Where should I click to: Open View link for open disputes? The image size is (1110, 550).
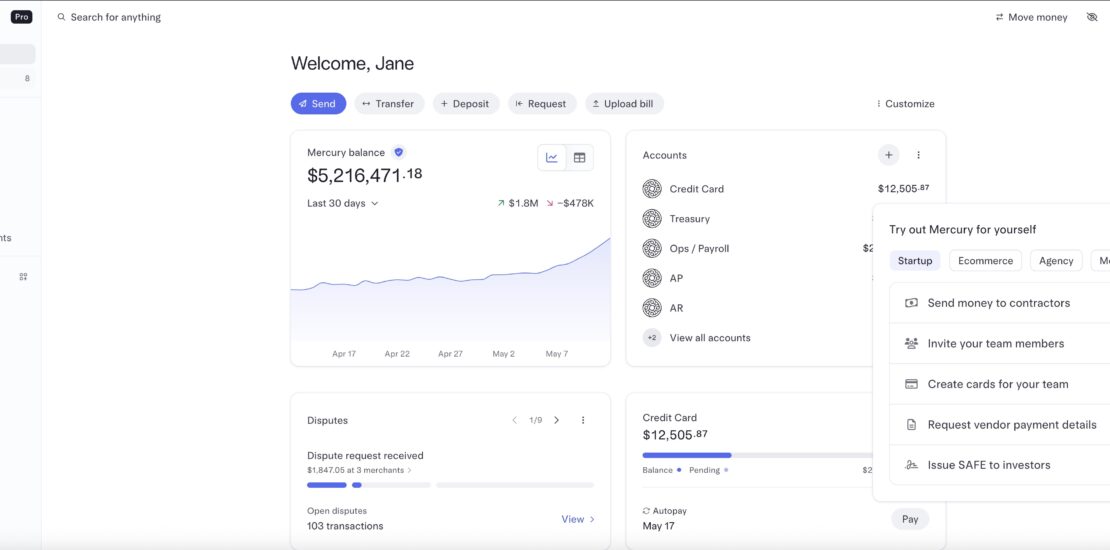tap(578, 519)
